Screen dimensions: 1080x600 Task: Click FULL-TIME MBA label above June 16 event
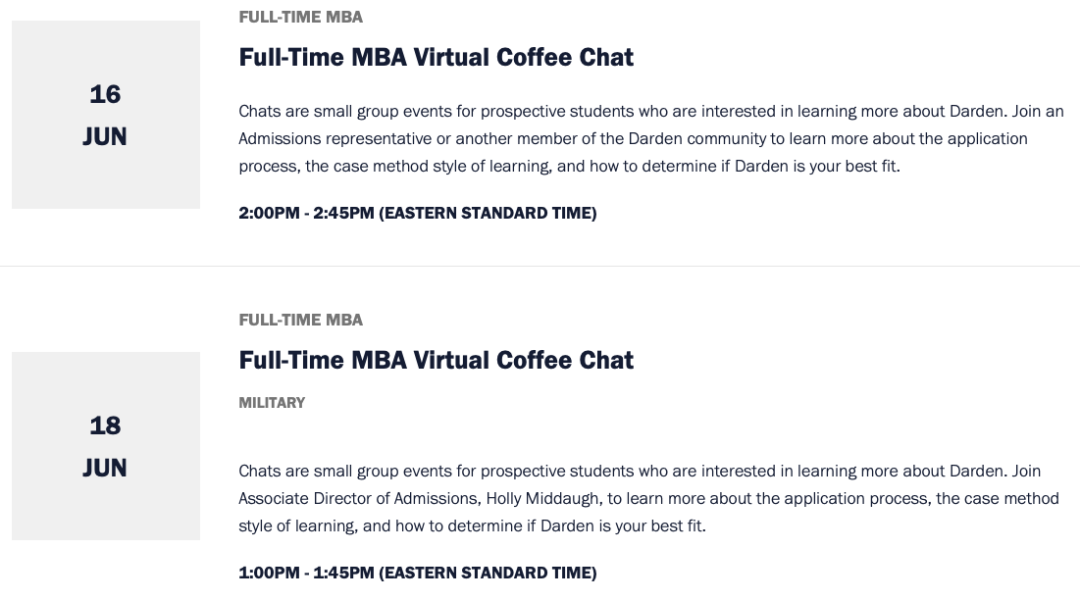300,17
